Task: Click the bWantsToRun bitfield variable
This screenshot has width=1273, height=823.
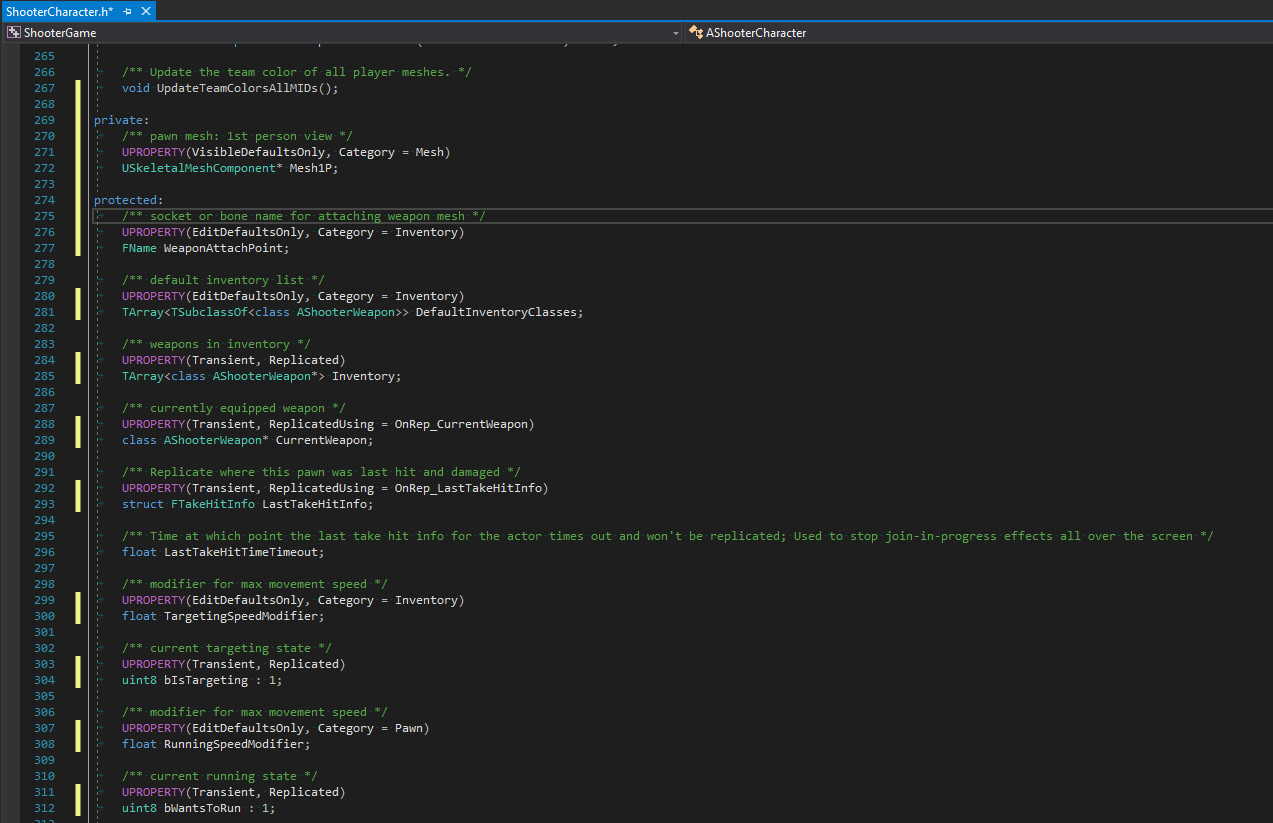Action: click(x=202, y=808)
